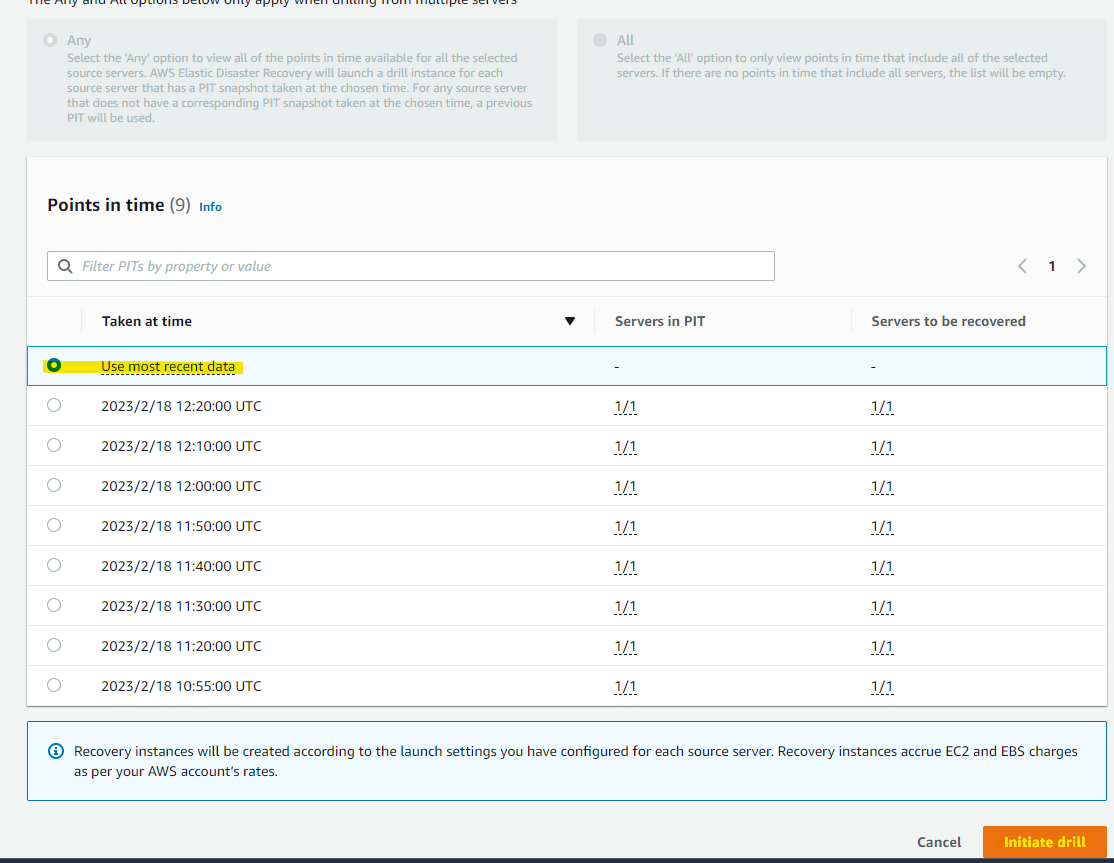Click '2023/2/18 11:20:00 UTC' timestamp text

coord(181,646)
